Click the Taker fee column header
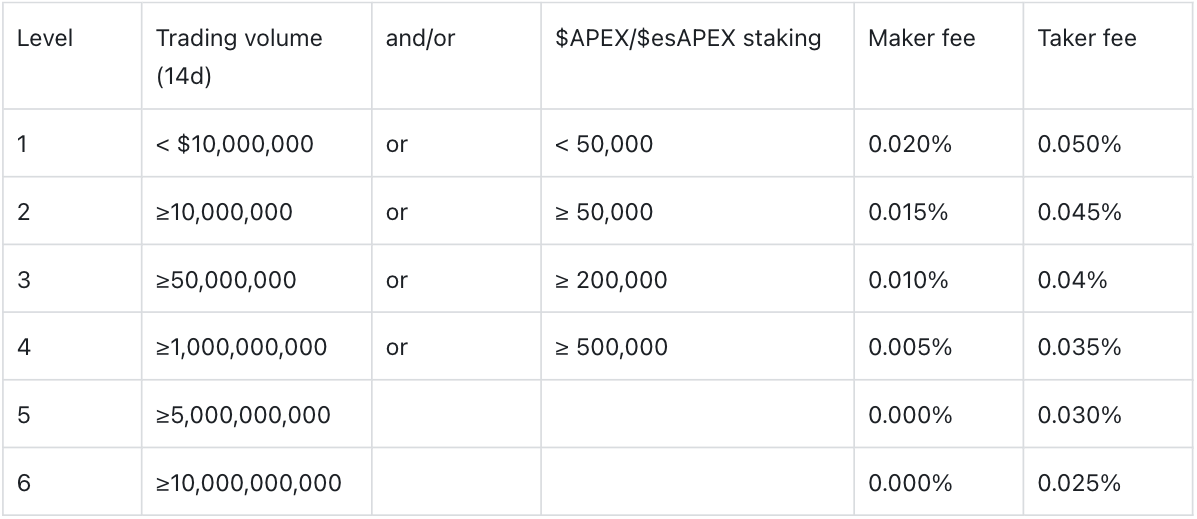Image resolution: width=1197 pixels, height=519 pixels. [1087, 39]
